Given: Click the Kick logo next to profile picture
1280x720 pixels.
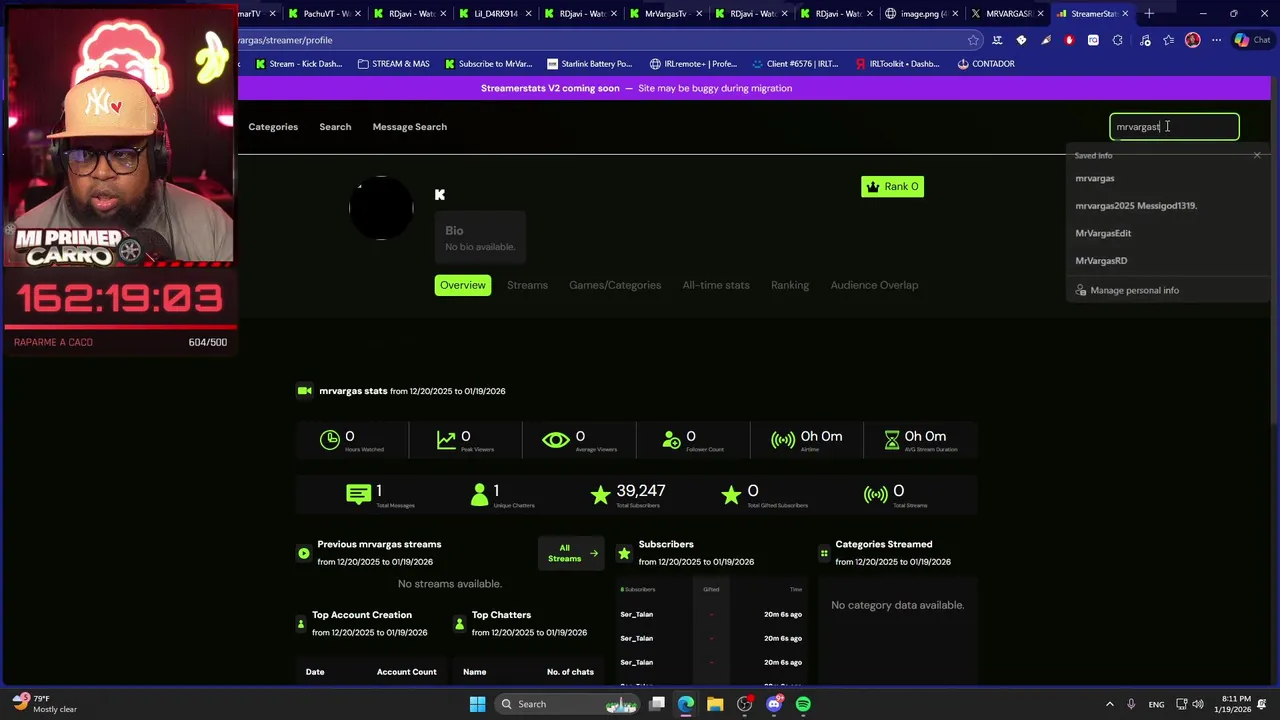Looking at the screenshot, I should (x=440, y=195).
